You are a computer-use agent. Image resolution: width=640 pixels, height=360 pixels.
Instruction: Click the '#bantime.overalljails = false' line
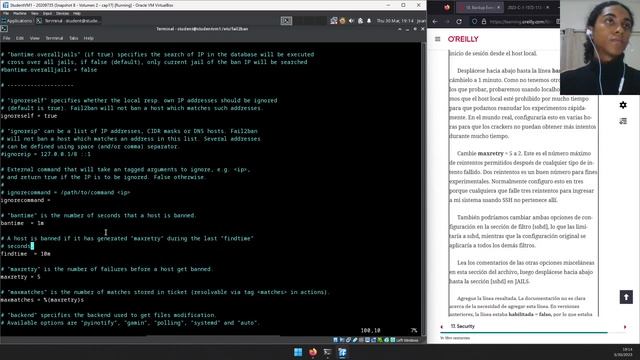pos(49,70)
